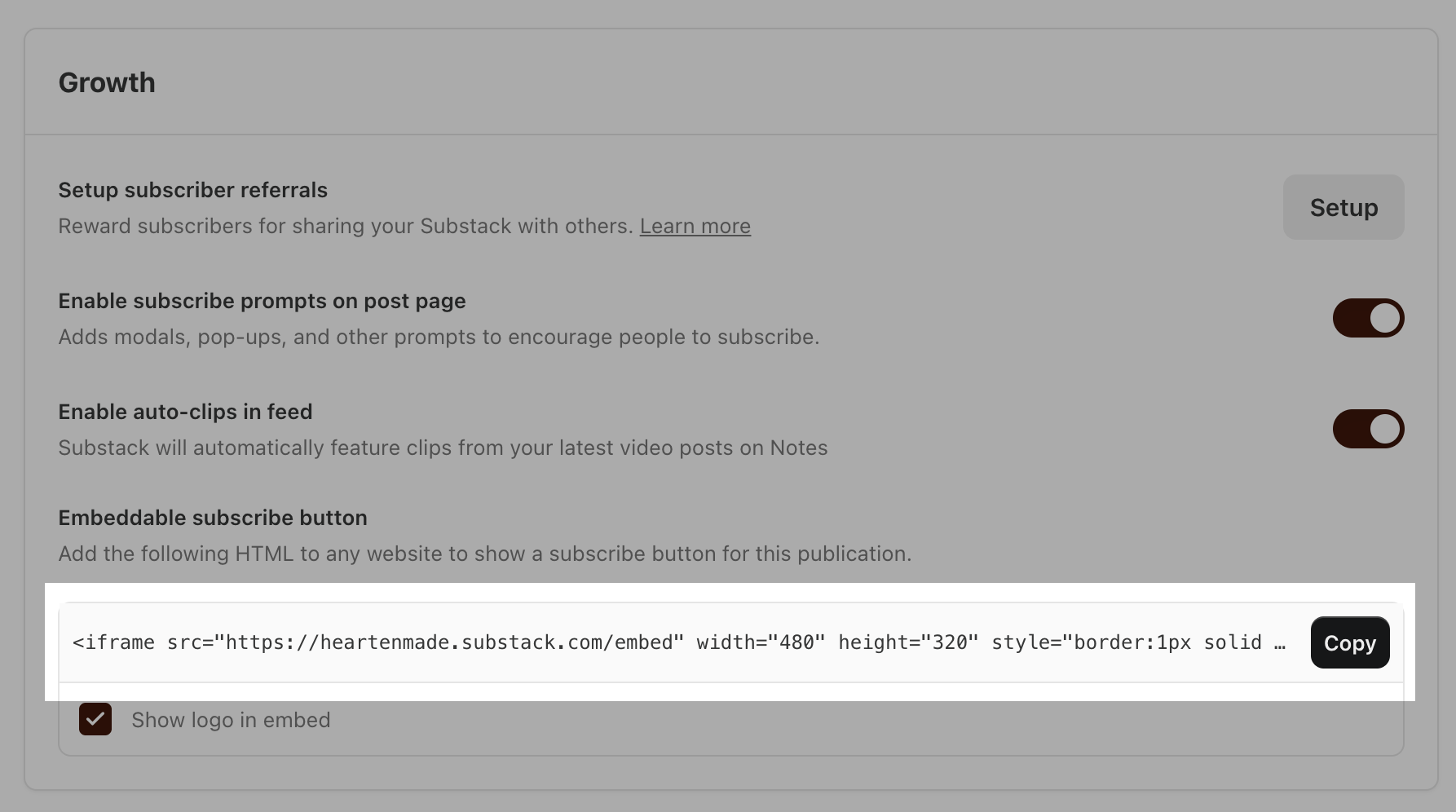1456x812 pixels.
Task: Click the 'Adds modals, pop-ups' description text
Action: 439,337
